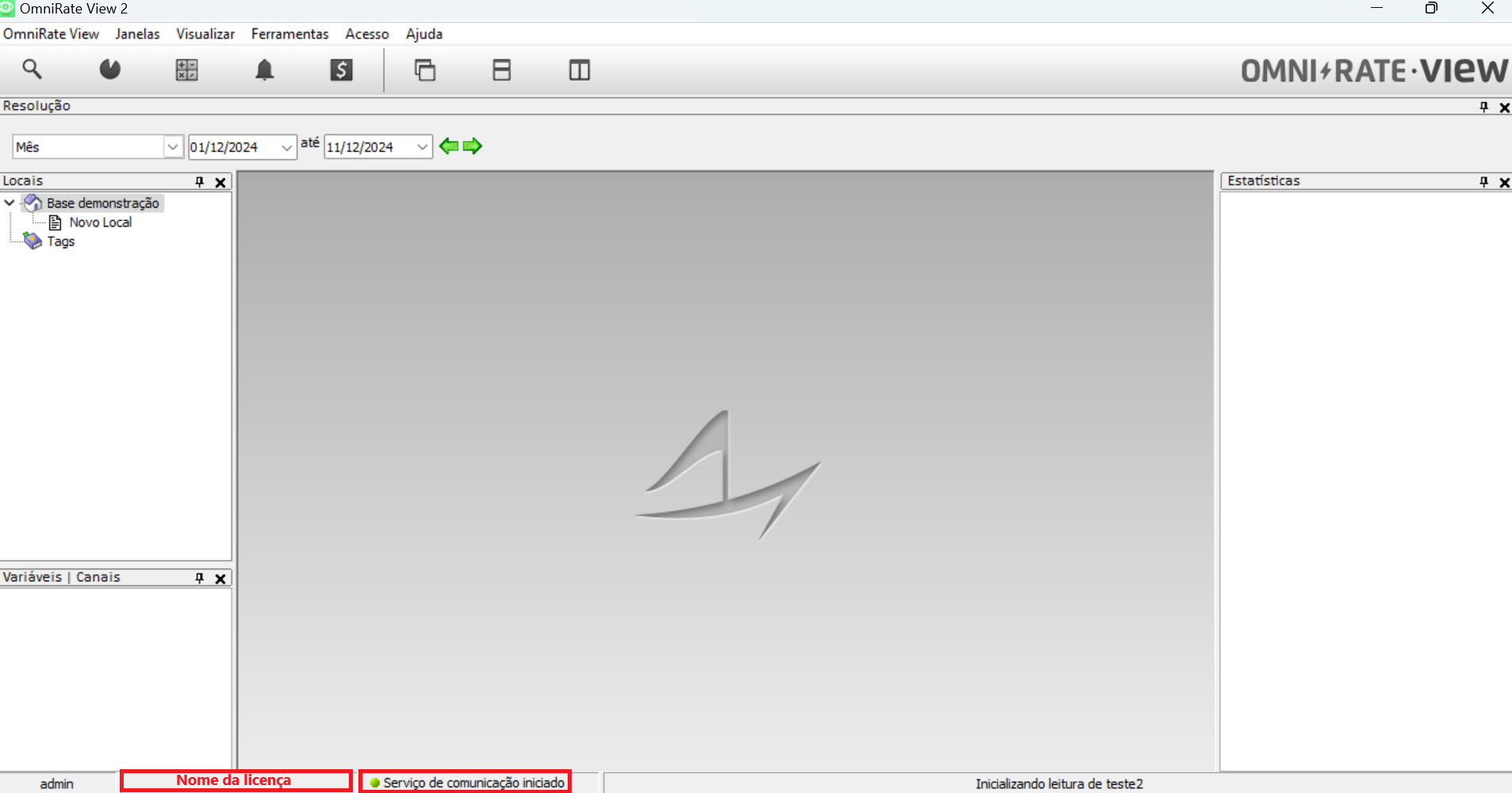Click the Variáveis | Canais panel title
The width and height of the screenshot is (1512, 793).
tap(61, 577)
